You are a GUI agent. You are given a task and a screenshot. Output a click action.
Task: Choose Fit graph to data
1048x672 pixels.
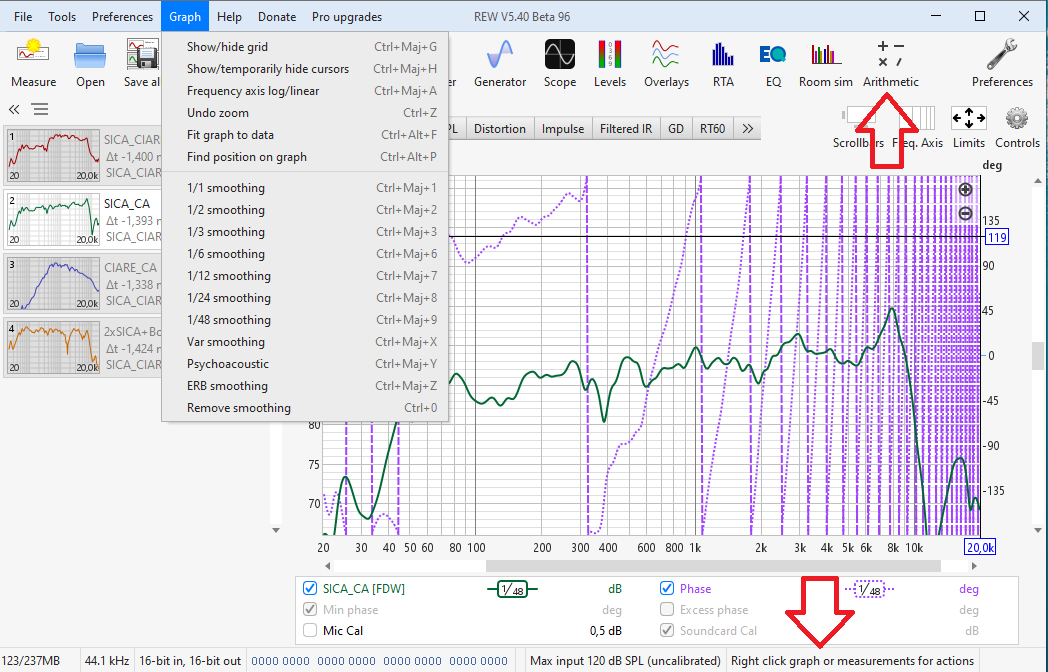[x=230, y=135]
